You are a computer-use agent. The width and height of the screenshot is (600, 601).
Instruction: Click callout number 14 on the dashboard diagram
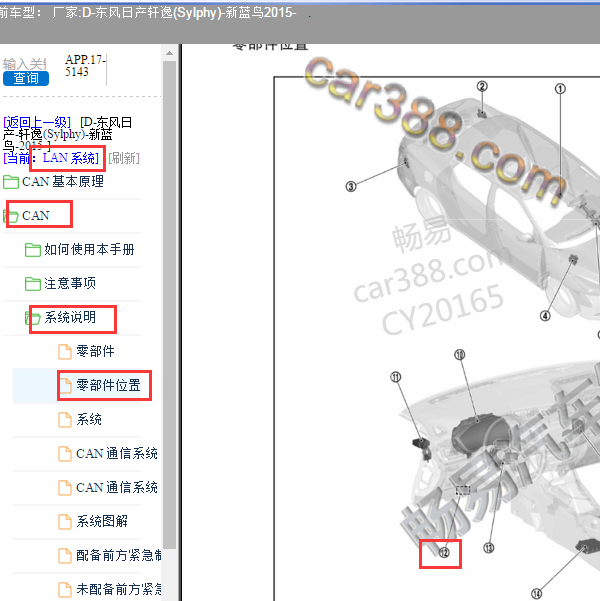point(536,594)
